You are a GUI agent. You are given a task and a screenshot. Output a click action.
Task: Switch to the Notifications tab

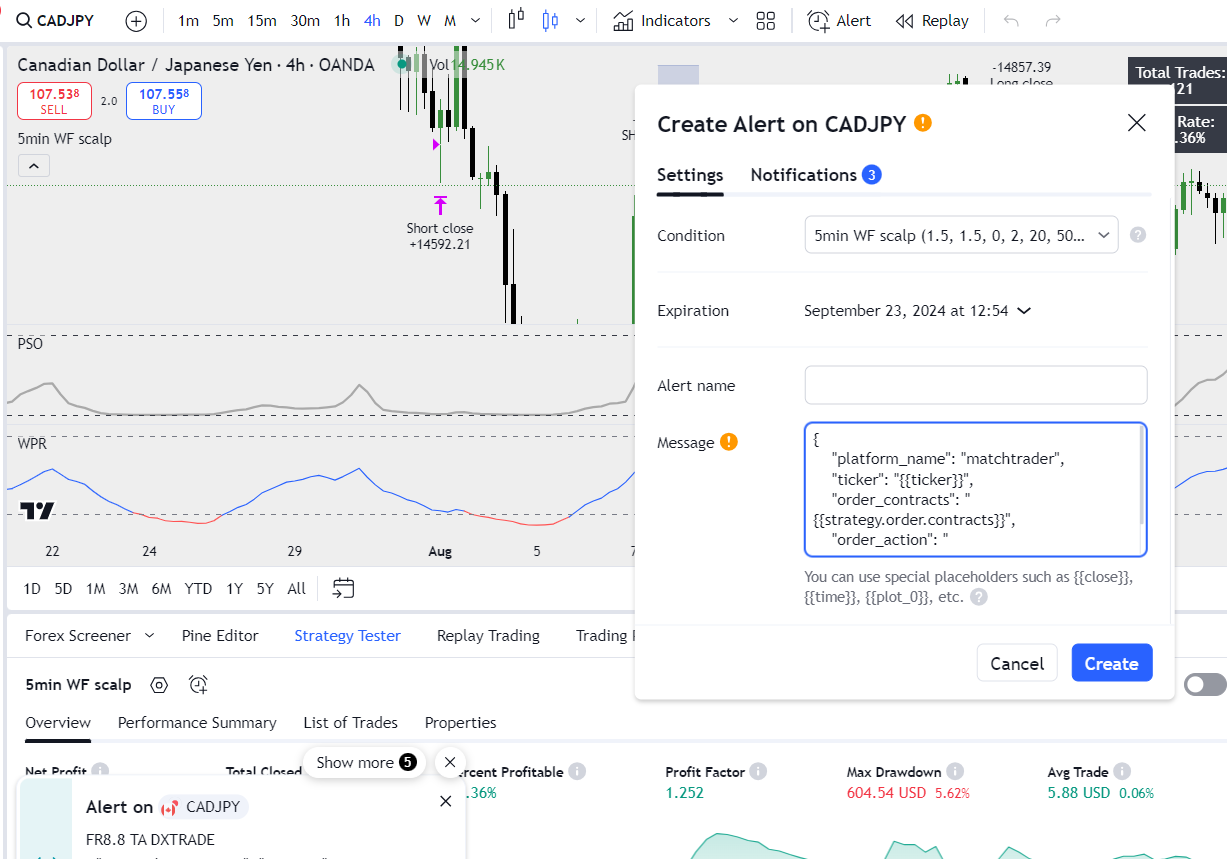815,175
